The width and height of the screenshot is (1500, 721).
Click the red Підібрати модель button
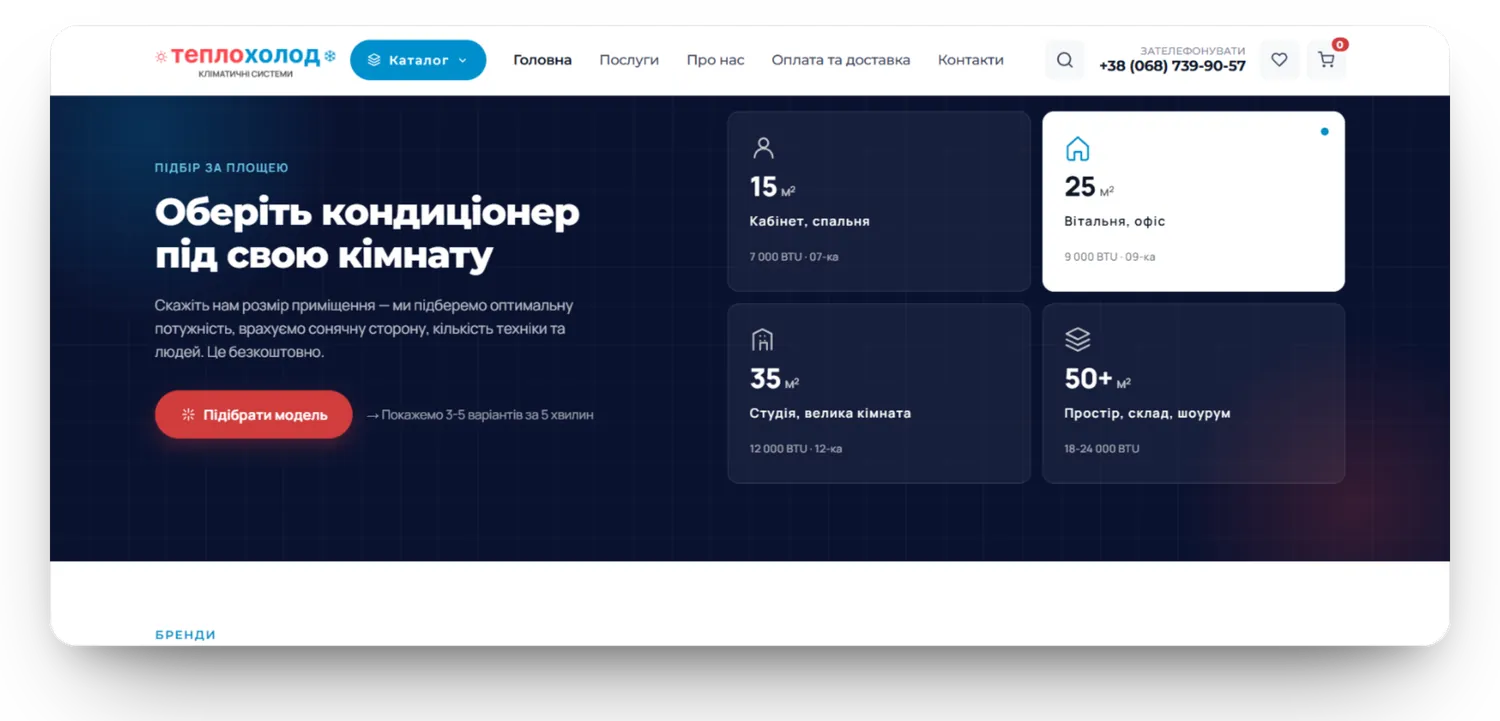[254, 414]
